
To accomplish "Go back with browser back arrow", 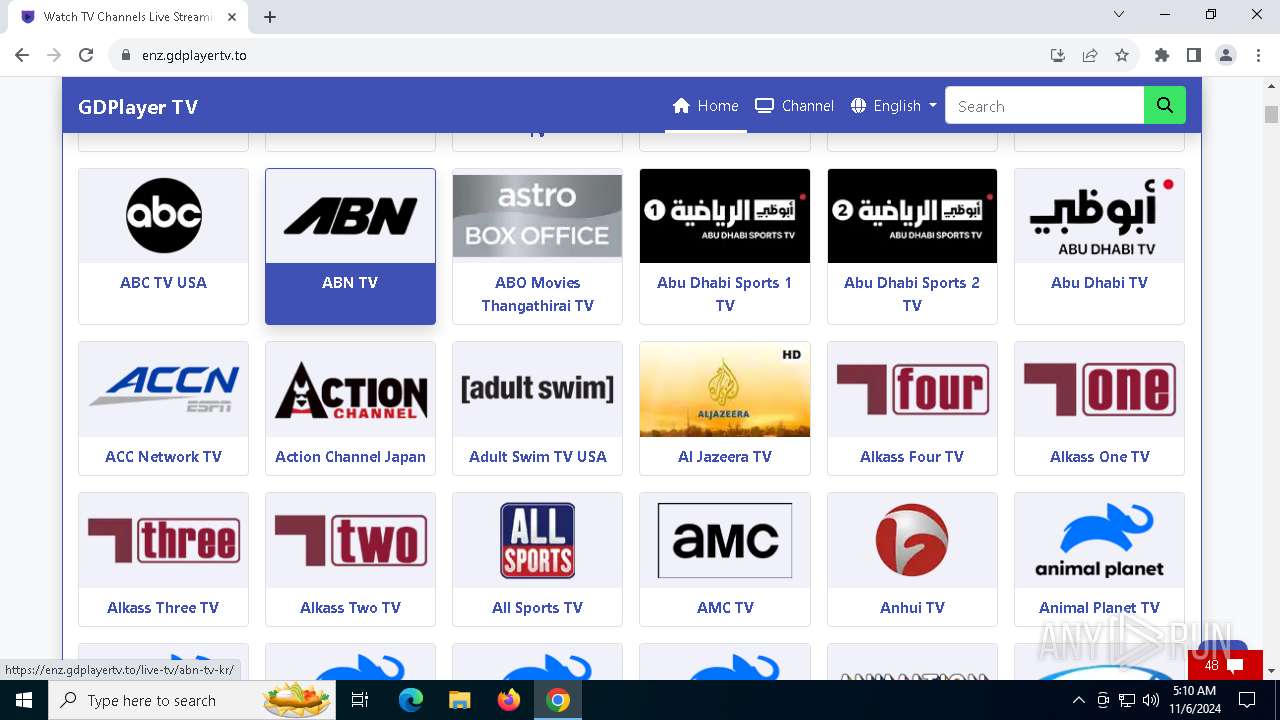I will point(22,55).
